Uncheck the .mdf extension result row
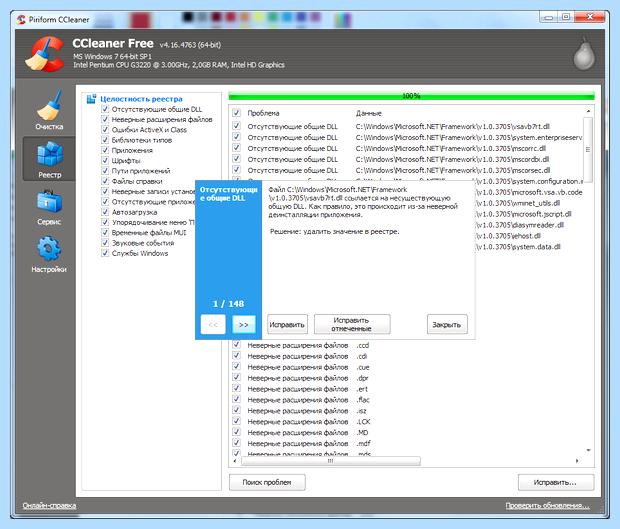 (x=236, y=443)
